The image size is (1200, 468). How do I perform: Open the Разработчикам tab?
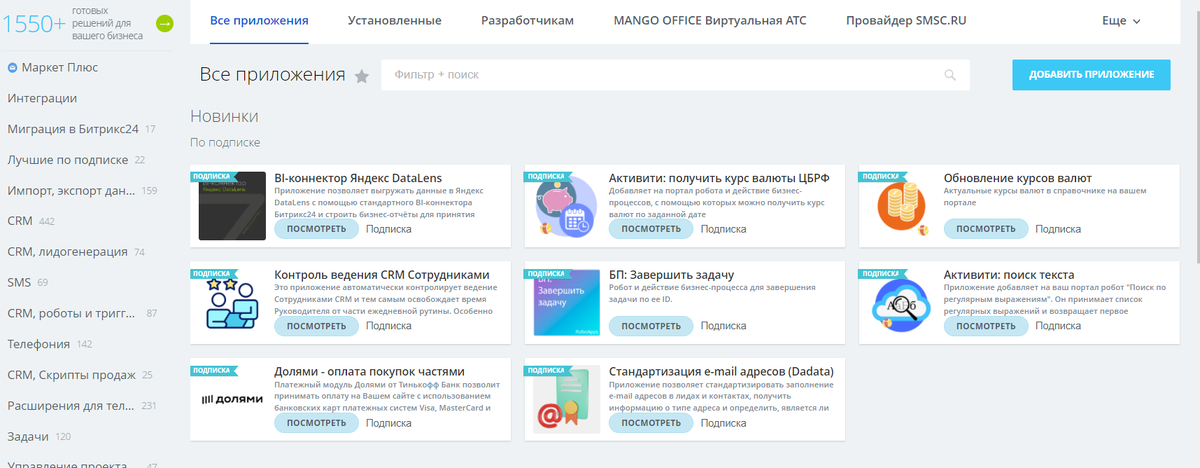[x=527, y=21]
